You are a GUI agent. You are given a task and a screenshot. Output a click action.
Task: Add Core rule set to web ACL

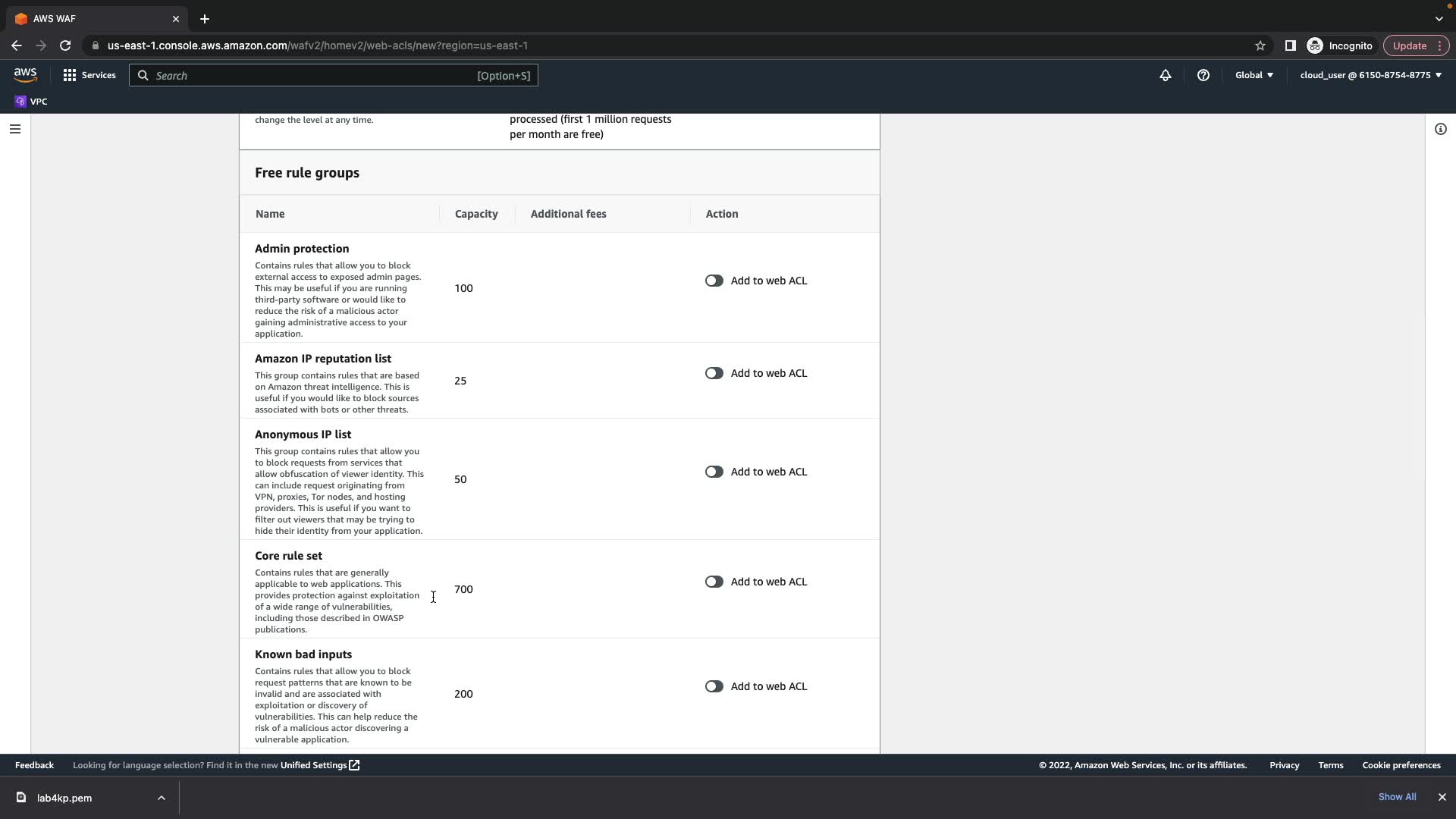point(714,582)
